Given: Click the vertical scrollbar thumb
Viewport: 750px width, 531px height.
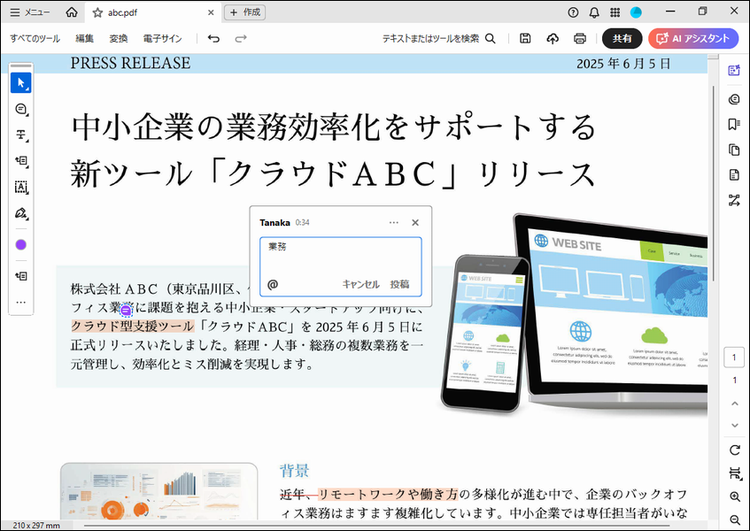Looking at the screenshot, I should [x=714, y=183].
